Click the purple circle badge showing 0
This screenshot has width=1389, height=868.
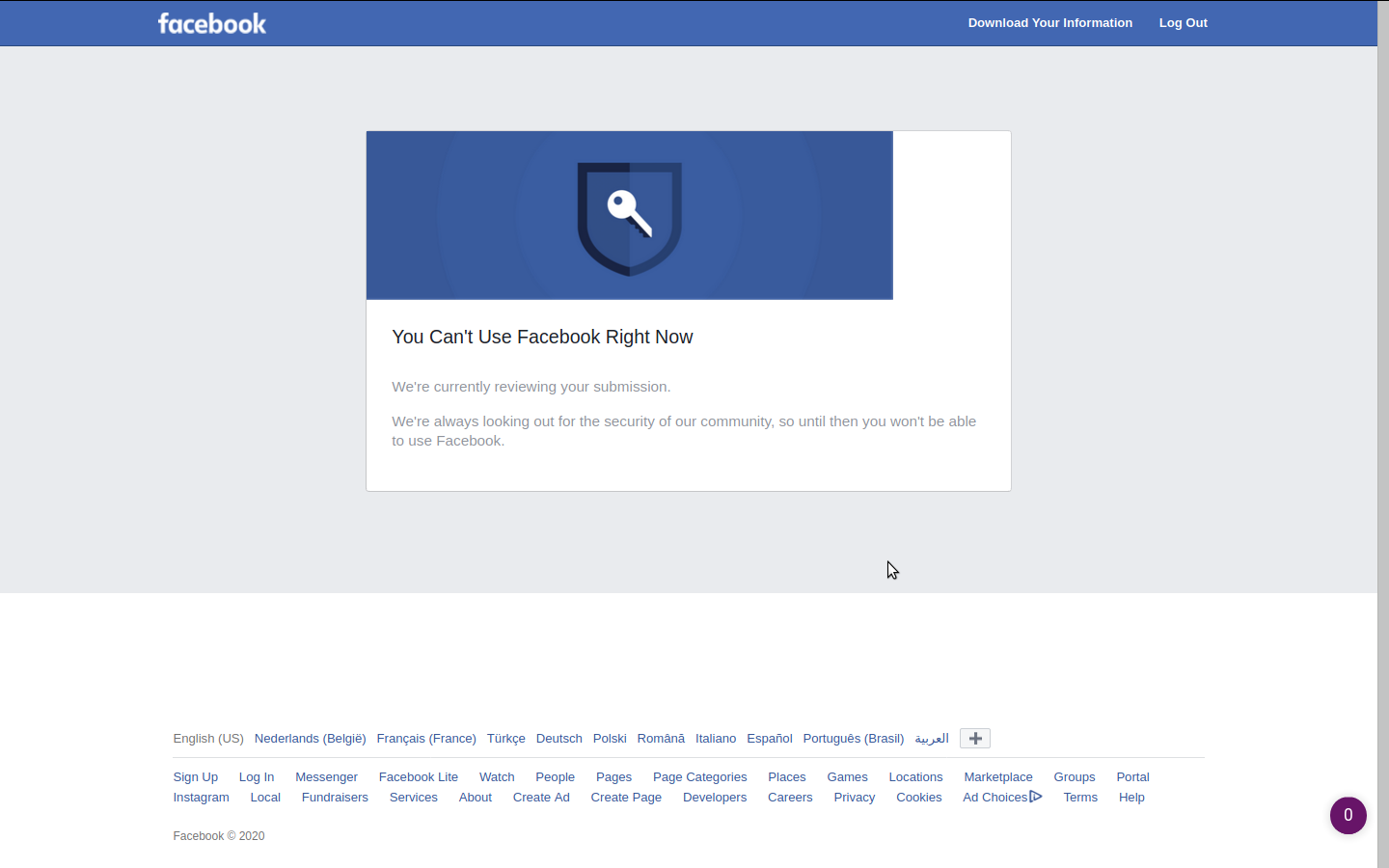(1348, 815)
